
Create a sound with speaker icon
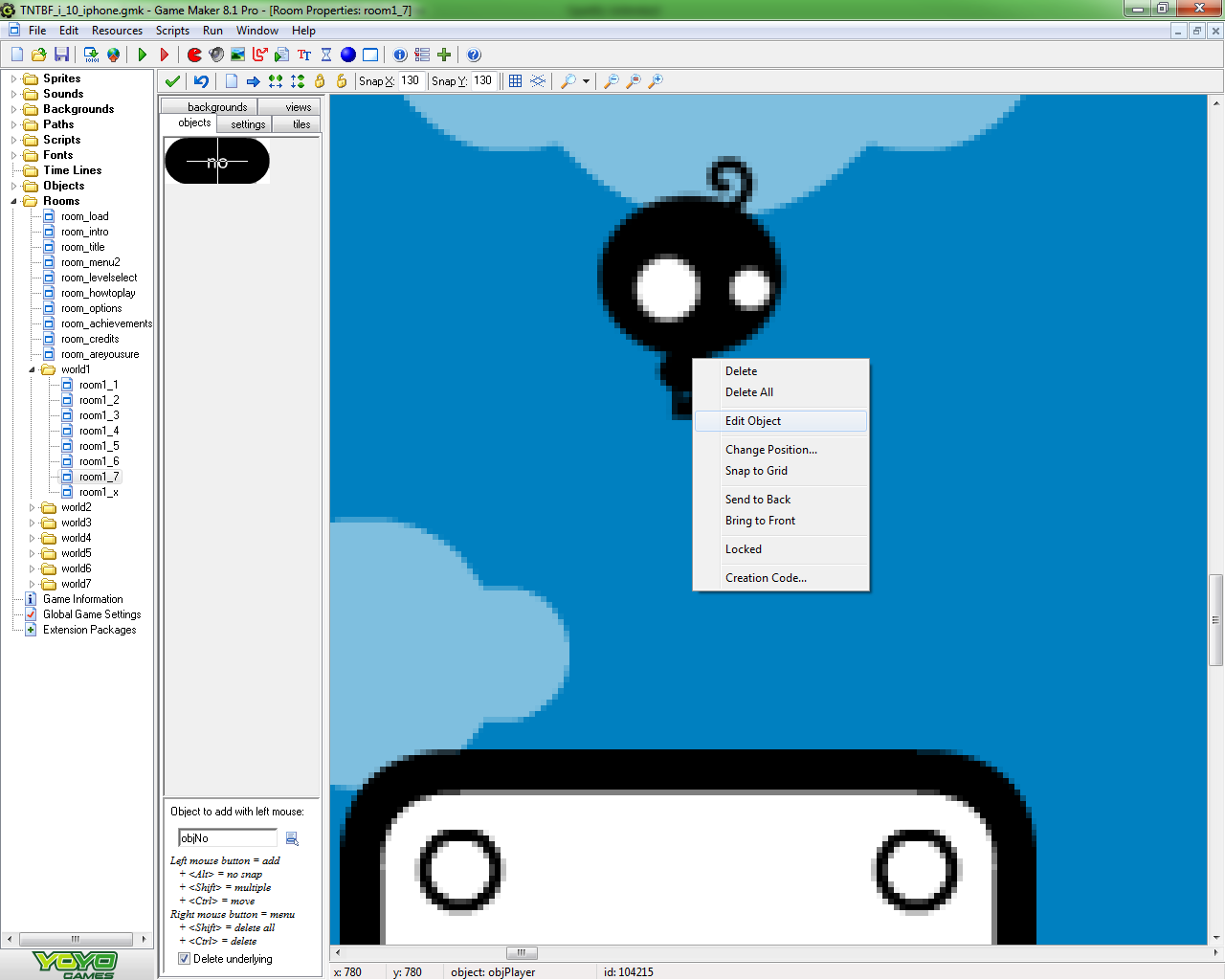click(x=216, y=55)
